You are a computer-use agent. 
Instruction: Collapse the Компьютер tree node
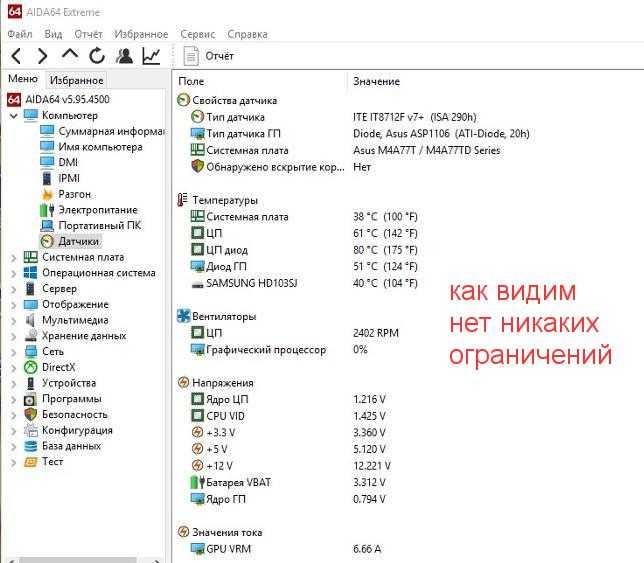[14, 116]
